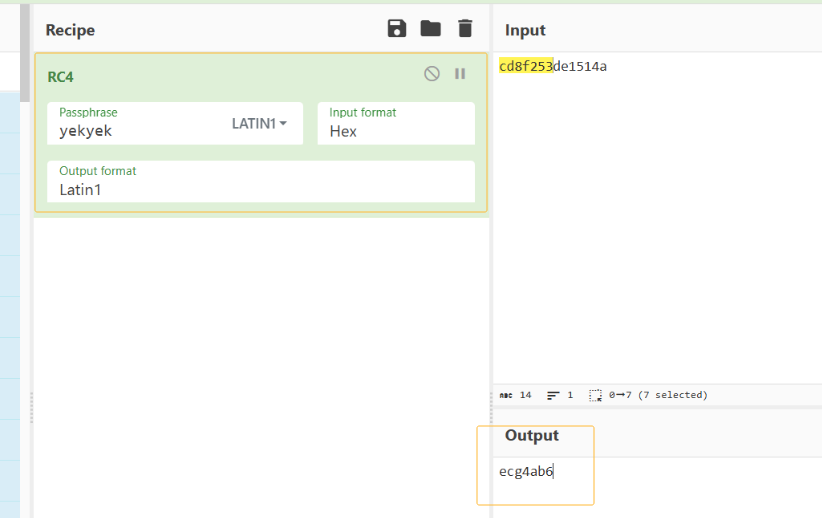Save the current recipe
822x518 pixels.
(397, 29)
